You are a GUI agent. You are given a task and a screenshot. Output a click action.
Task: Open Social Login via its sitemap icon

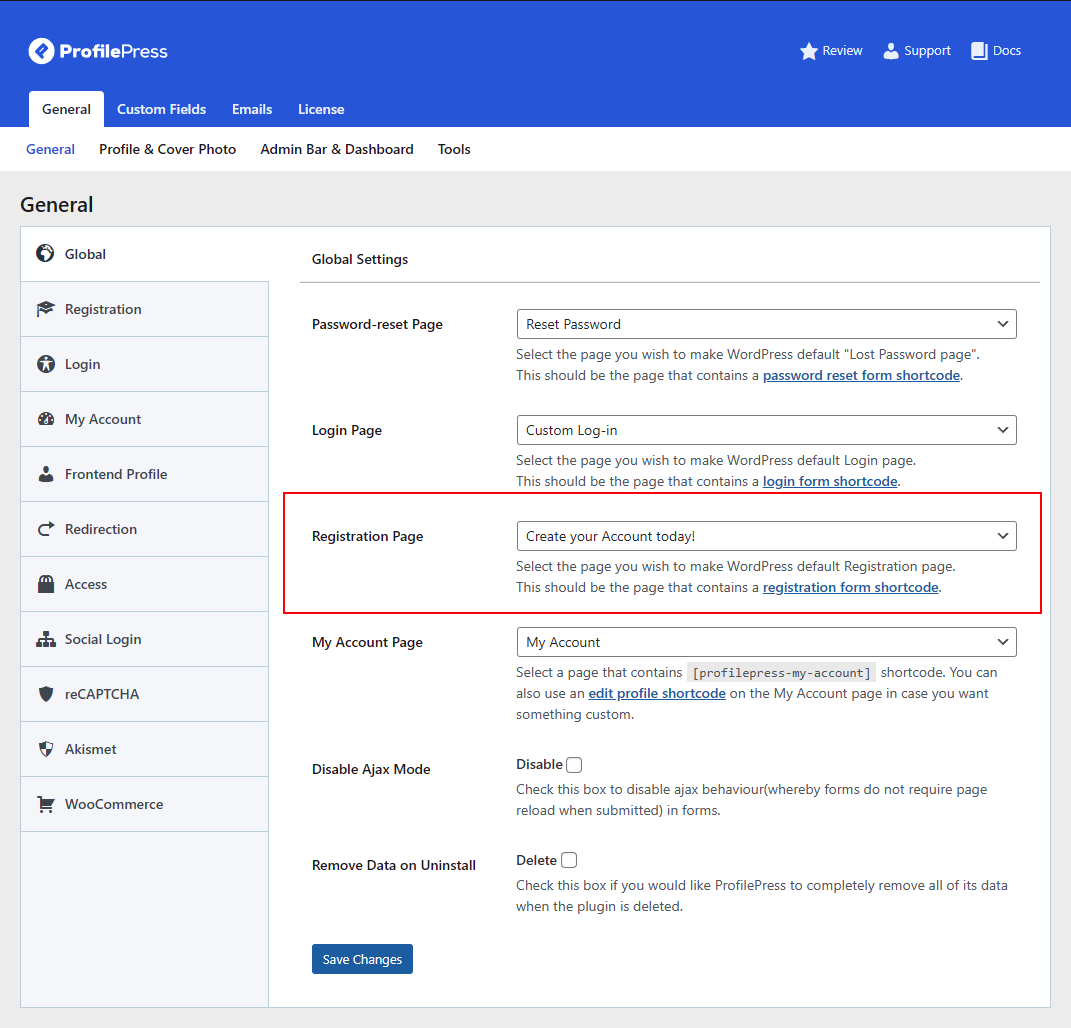45,639
